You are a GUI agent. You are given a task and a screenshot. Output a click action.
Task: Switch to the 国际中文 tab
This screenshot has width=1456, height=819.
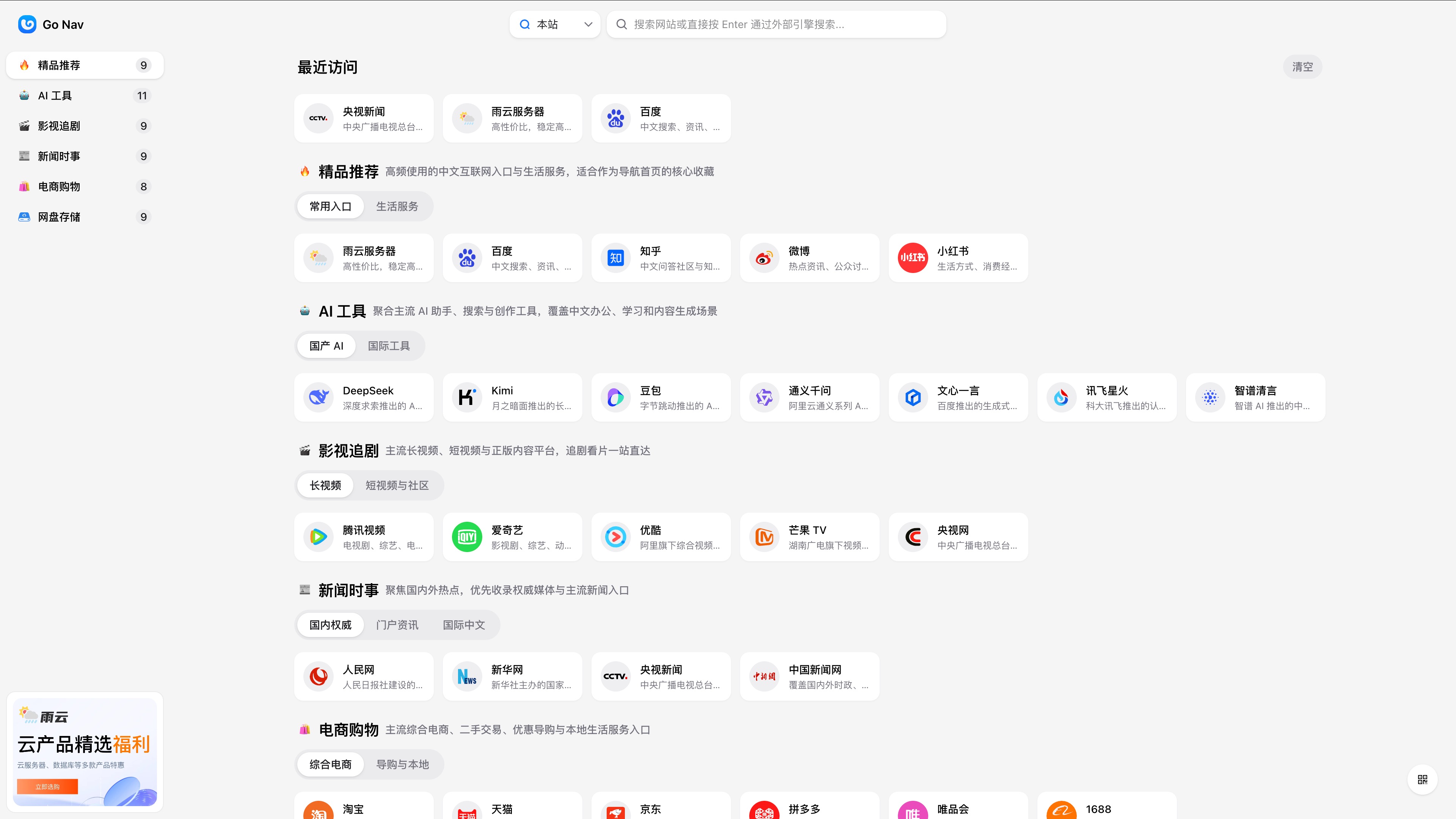point(464,625)
